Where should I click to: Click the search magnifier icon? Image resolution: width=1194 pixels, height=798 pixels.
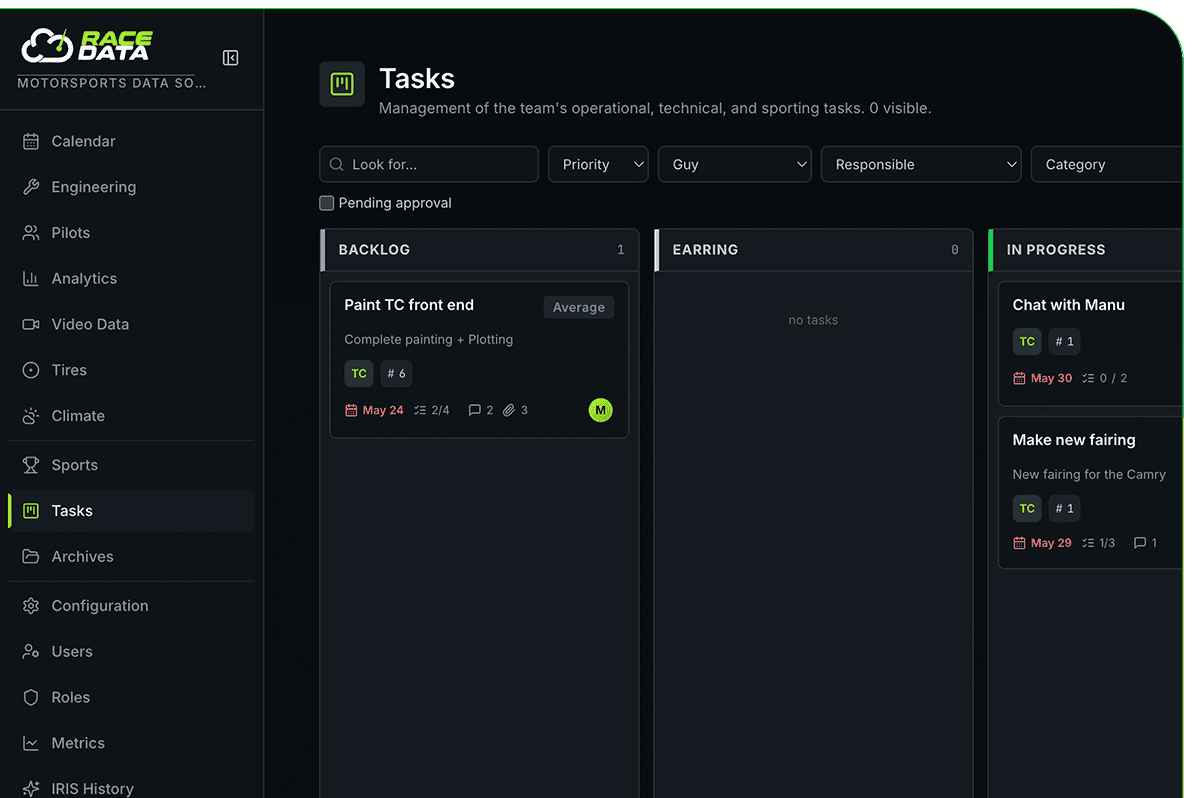(336, 164)
